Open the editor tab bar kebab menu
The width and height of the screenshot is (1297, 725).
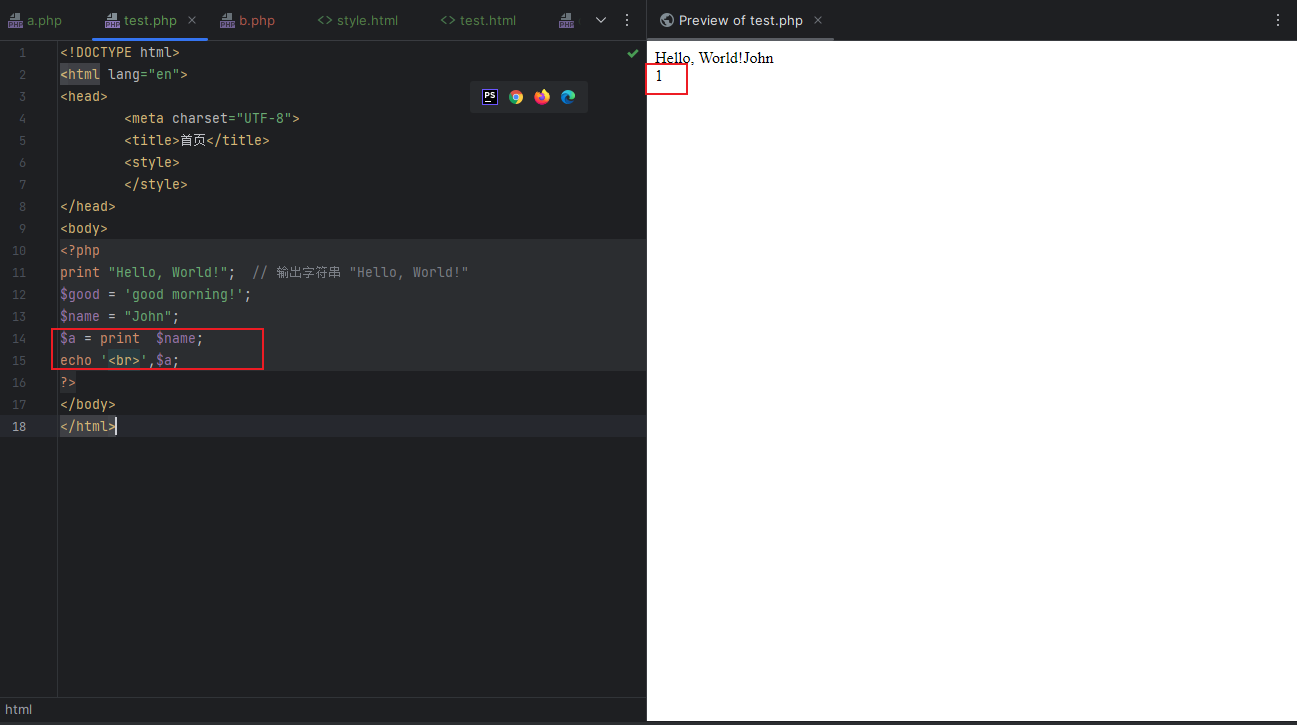pyautogui.click(x=627, y=20)
